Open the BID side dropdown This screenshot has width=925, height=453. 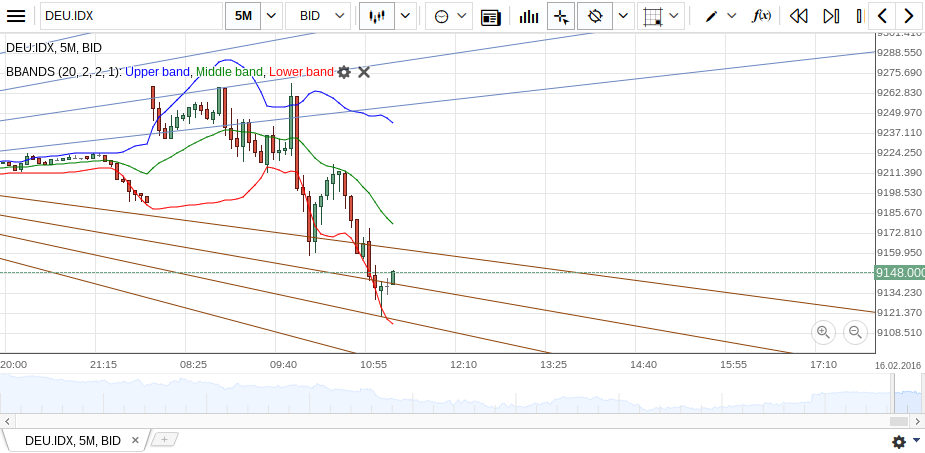pos(320,16)
